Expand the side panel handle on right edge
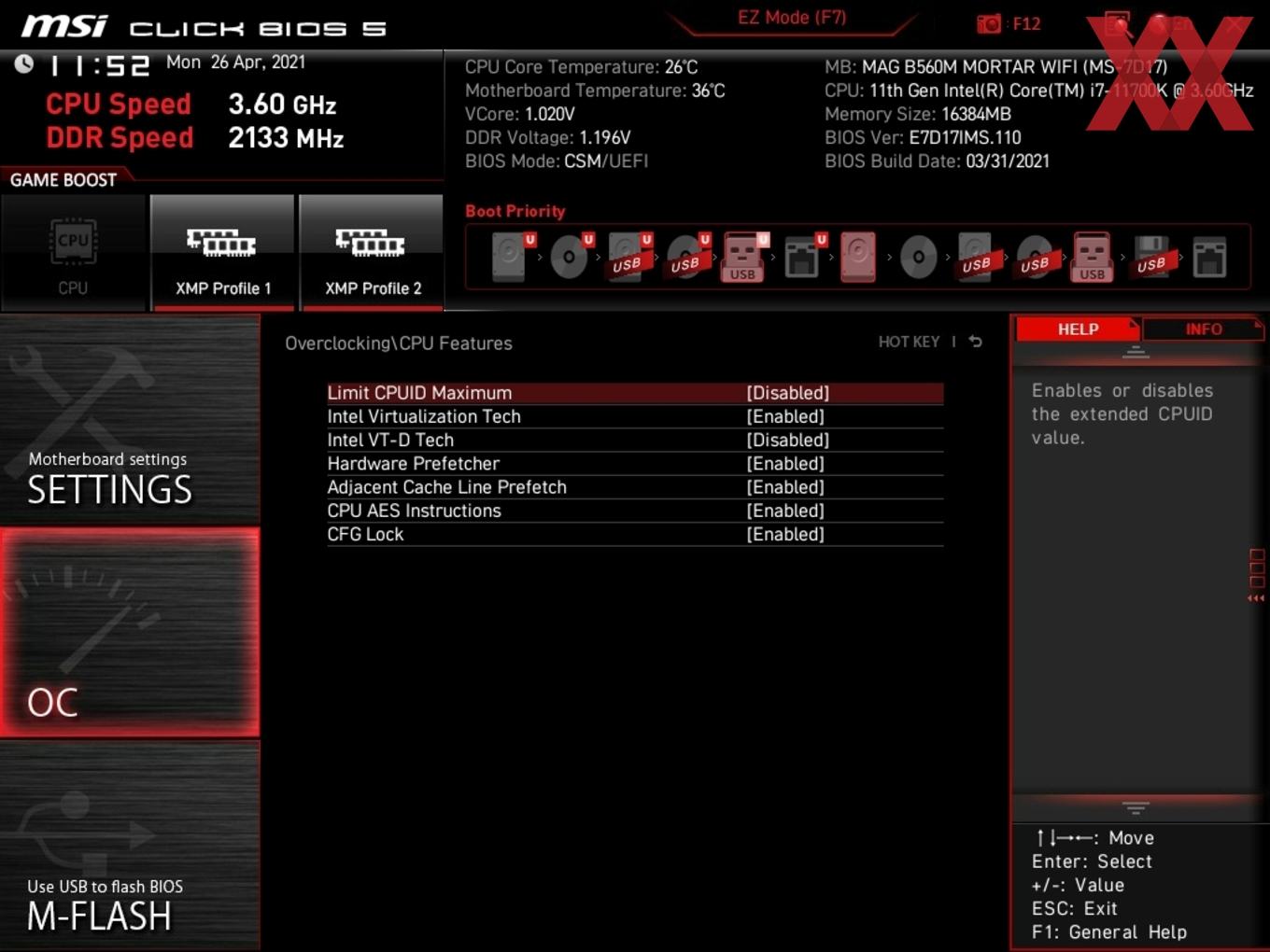The width and height of the screenshot is (1270, 952). point(1257,575)
